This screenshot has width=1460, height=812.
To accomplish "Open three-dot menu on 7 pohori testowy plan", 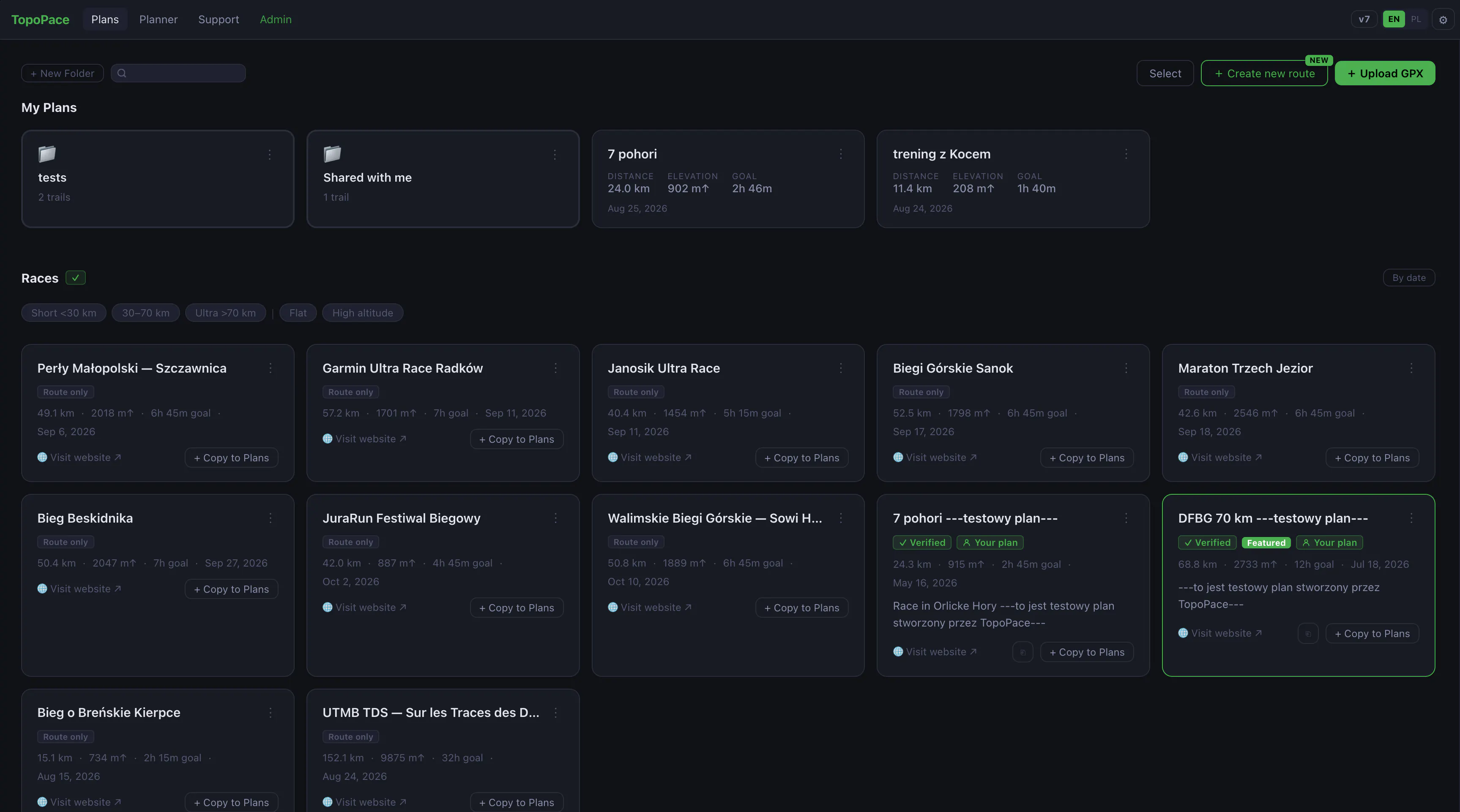I will coord(1126,518).
